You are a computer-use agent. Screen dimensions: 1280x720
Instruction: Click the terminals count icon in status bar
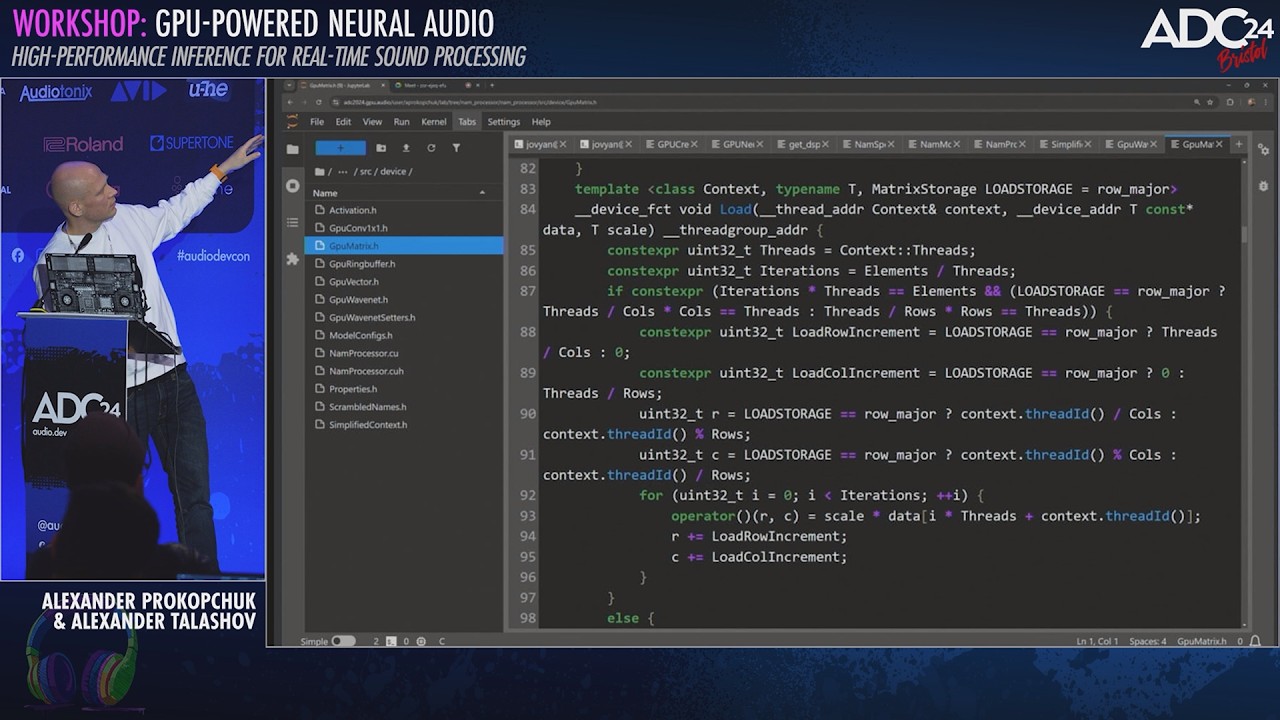tap(392, 641)
